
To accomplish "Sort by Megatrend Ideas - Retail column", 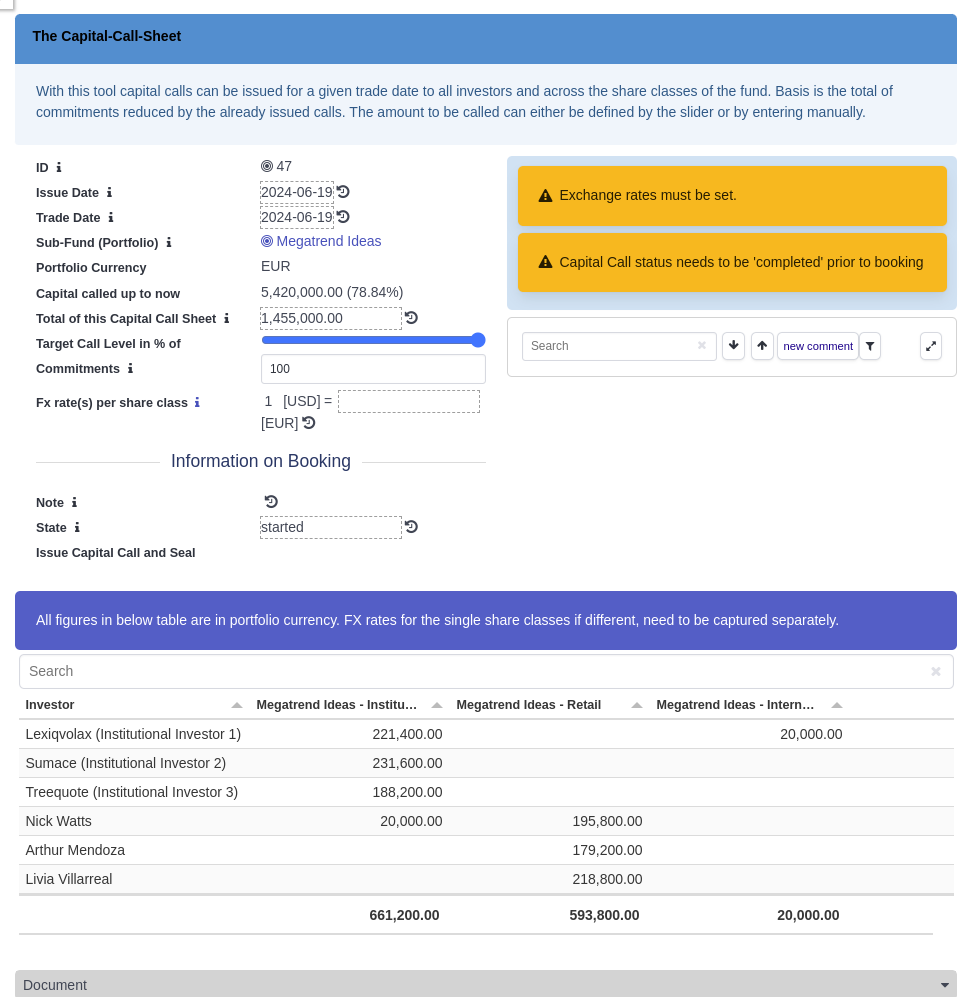I will 637,705.
